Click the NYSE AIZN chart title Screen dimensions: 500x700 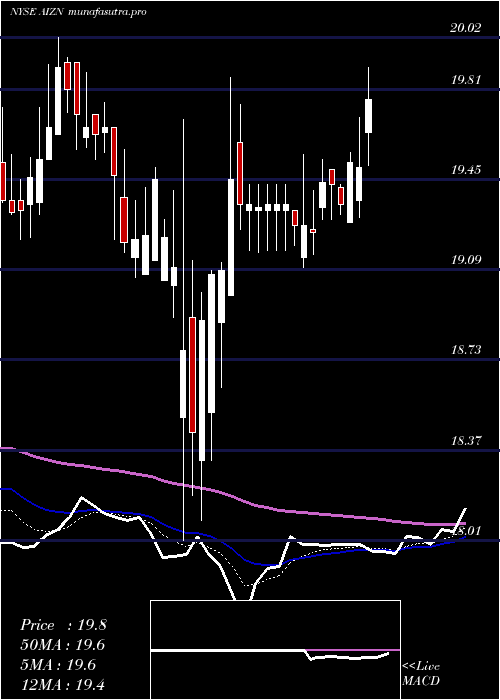tap(78, 12)
